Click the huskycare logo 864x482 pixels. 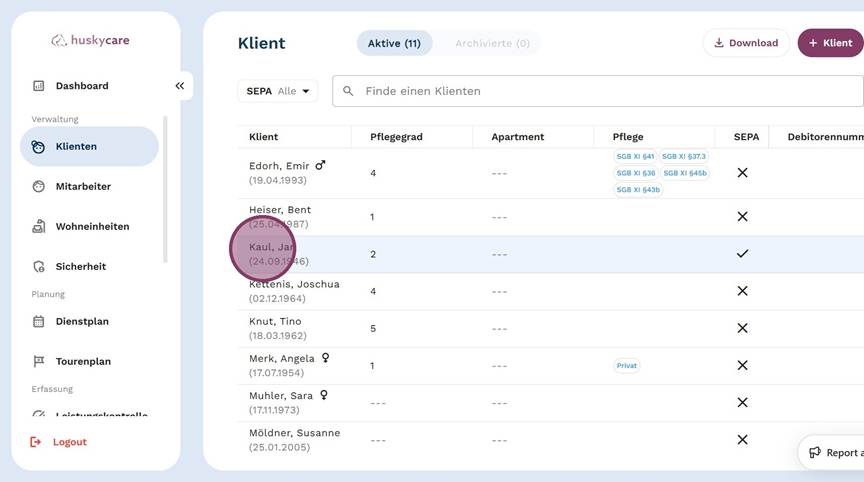(90, 40)
